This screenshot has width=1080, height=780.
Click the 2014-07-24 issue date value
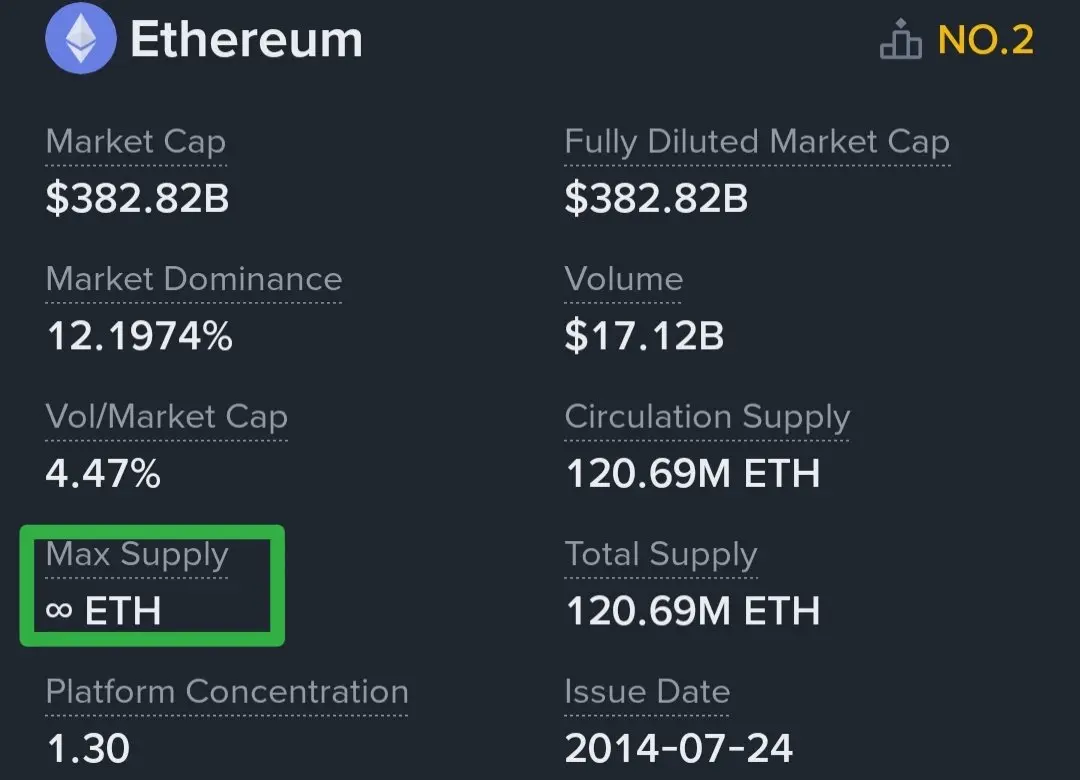(x=679, y=748)
